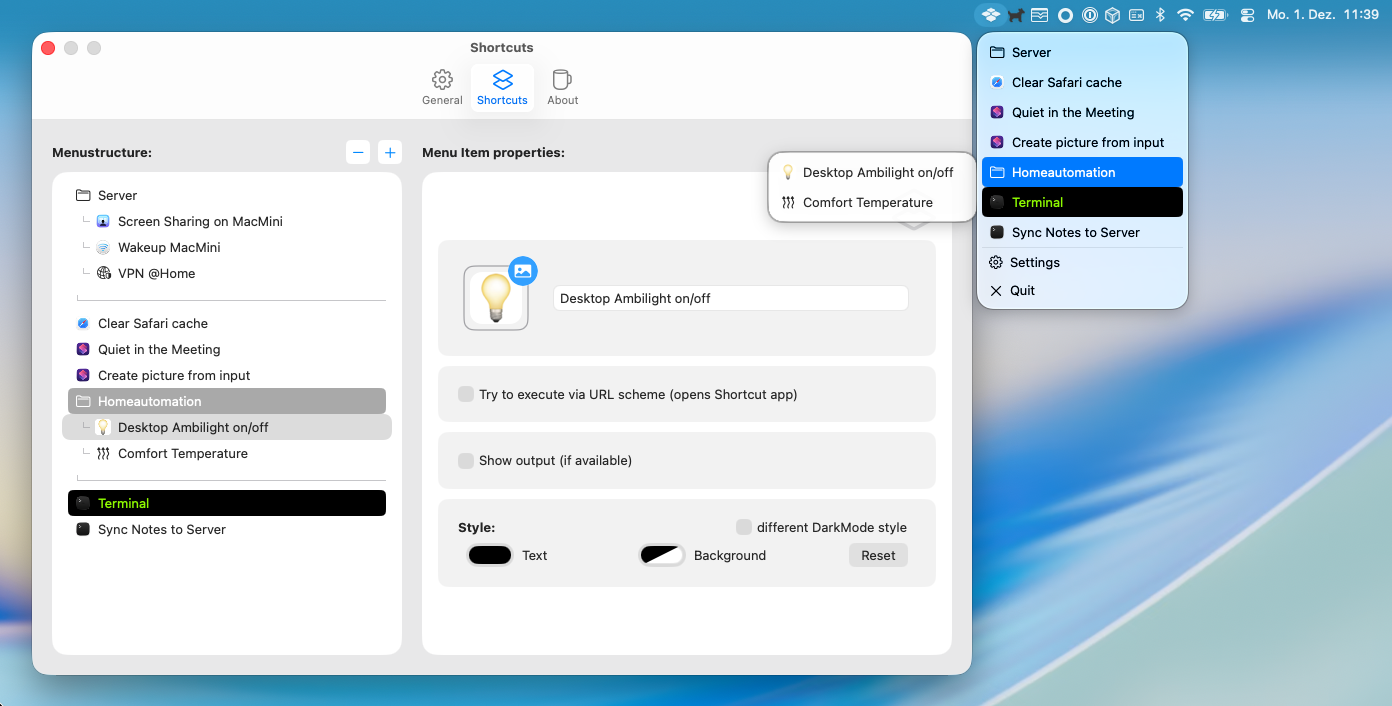Click the minus button to remove menu item
1392x706 pixels.
(x=358, y=153)
